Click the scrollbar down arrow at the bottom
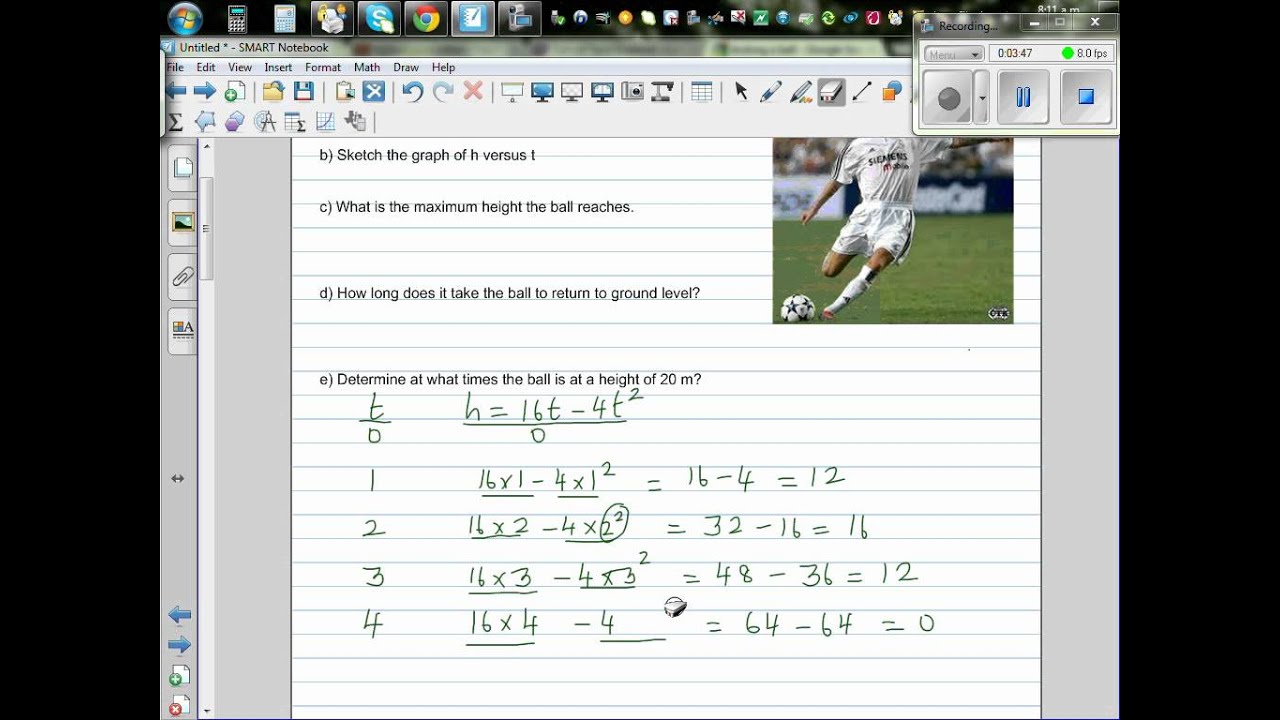1280x720 pixels. click(207, 711)
